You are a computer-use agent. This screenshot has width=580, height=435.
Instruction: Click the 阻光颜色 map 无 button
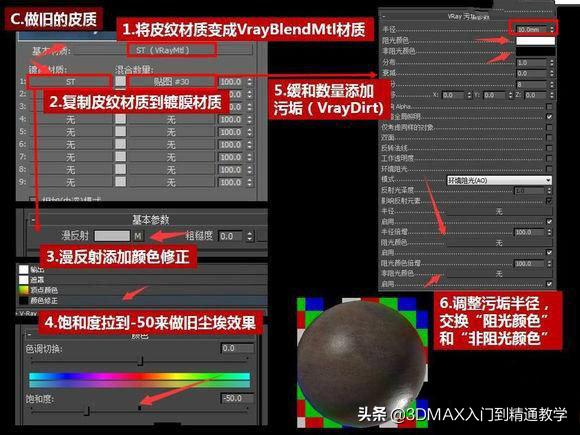[499, 243]
